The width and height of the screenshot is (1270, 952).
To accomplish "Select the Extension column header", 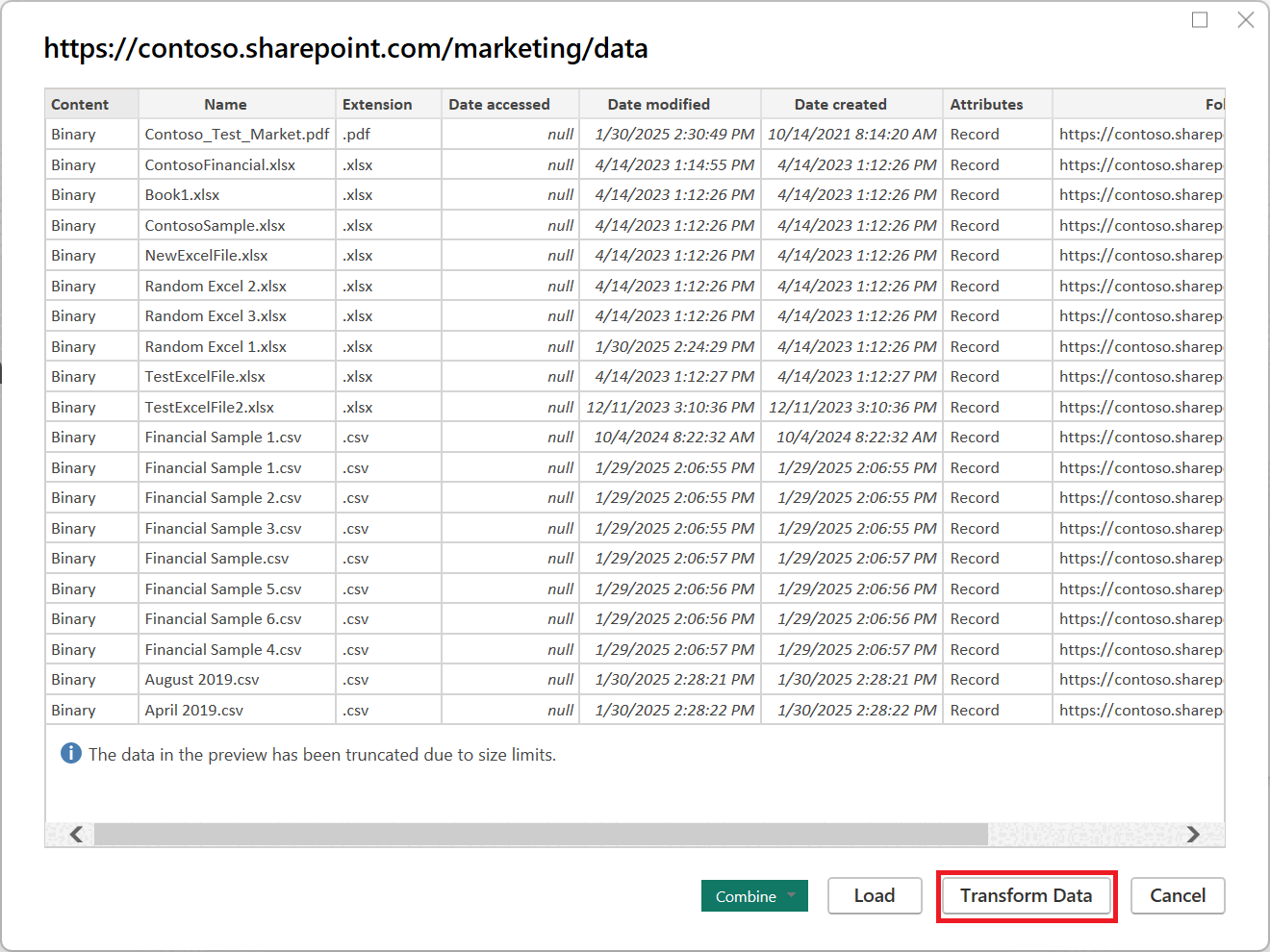I will (389, 104).
